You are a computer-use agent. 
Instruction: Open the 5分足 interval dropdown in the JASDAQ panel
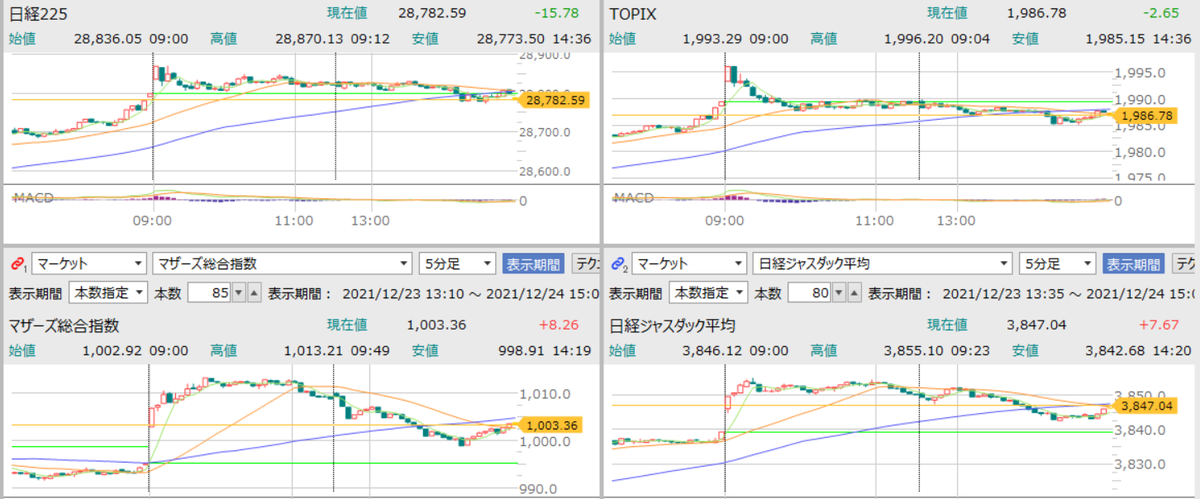tap(1057, 264)
